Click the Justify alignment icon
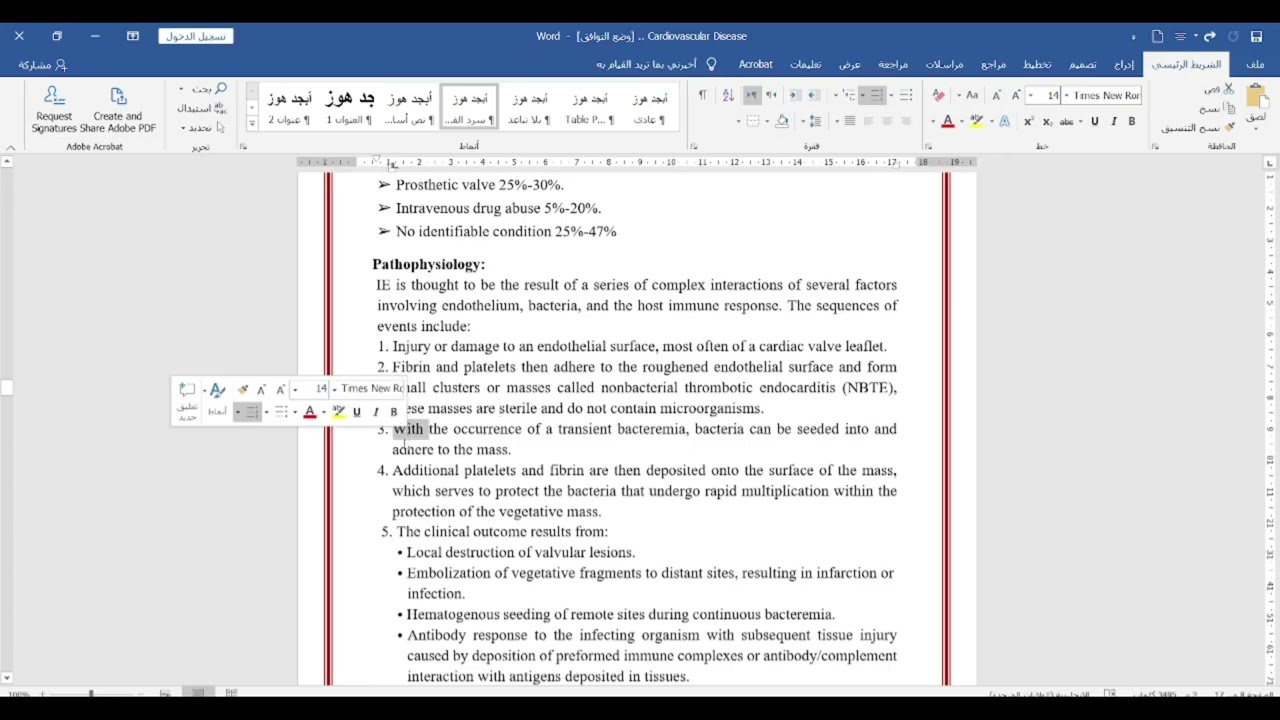Viewport: 1280px width, 720px height. coord(850,121)
